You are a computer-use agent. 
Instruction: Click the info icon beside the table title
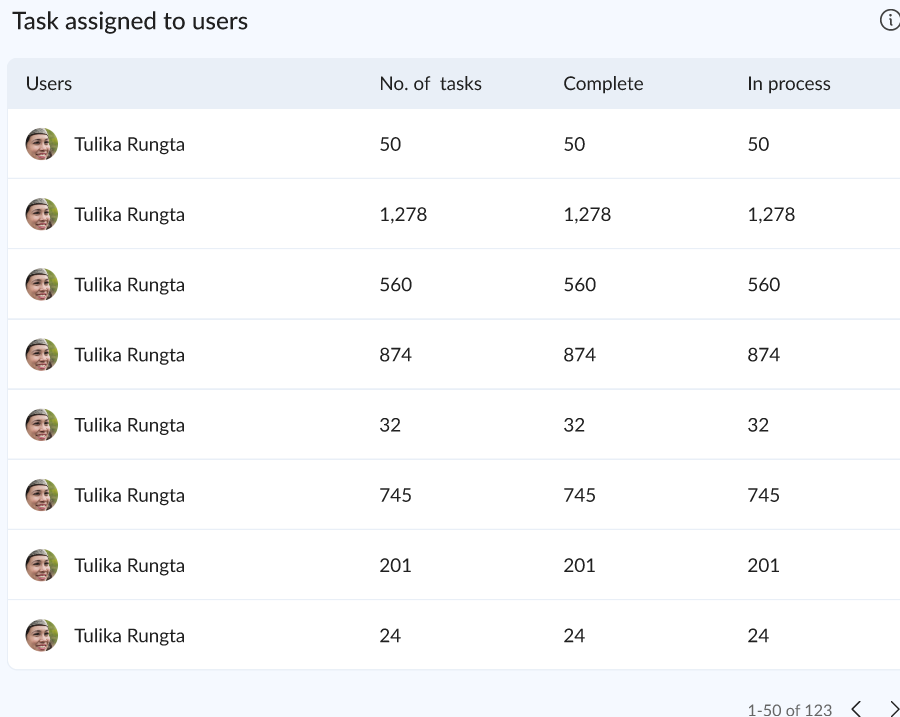pyautogui.click(x=889, y=21)
